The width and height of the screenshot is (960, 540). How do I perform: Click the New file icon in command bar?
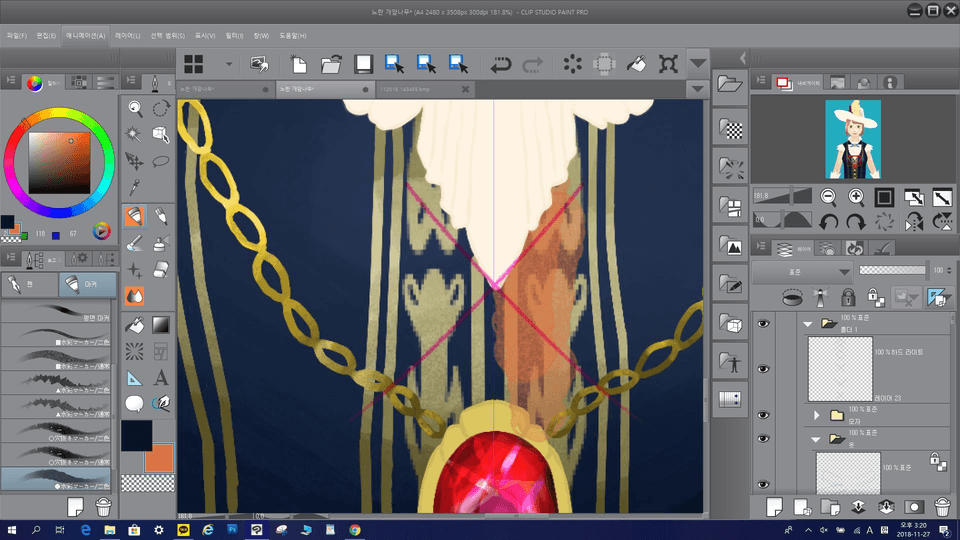(x=298, y=64)
